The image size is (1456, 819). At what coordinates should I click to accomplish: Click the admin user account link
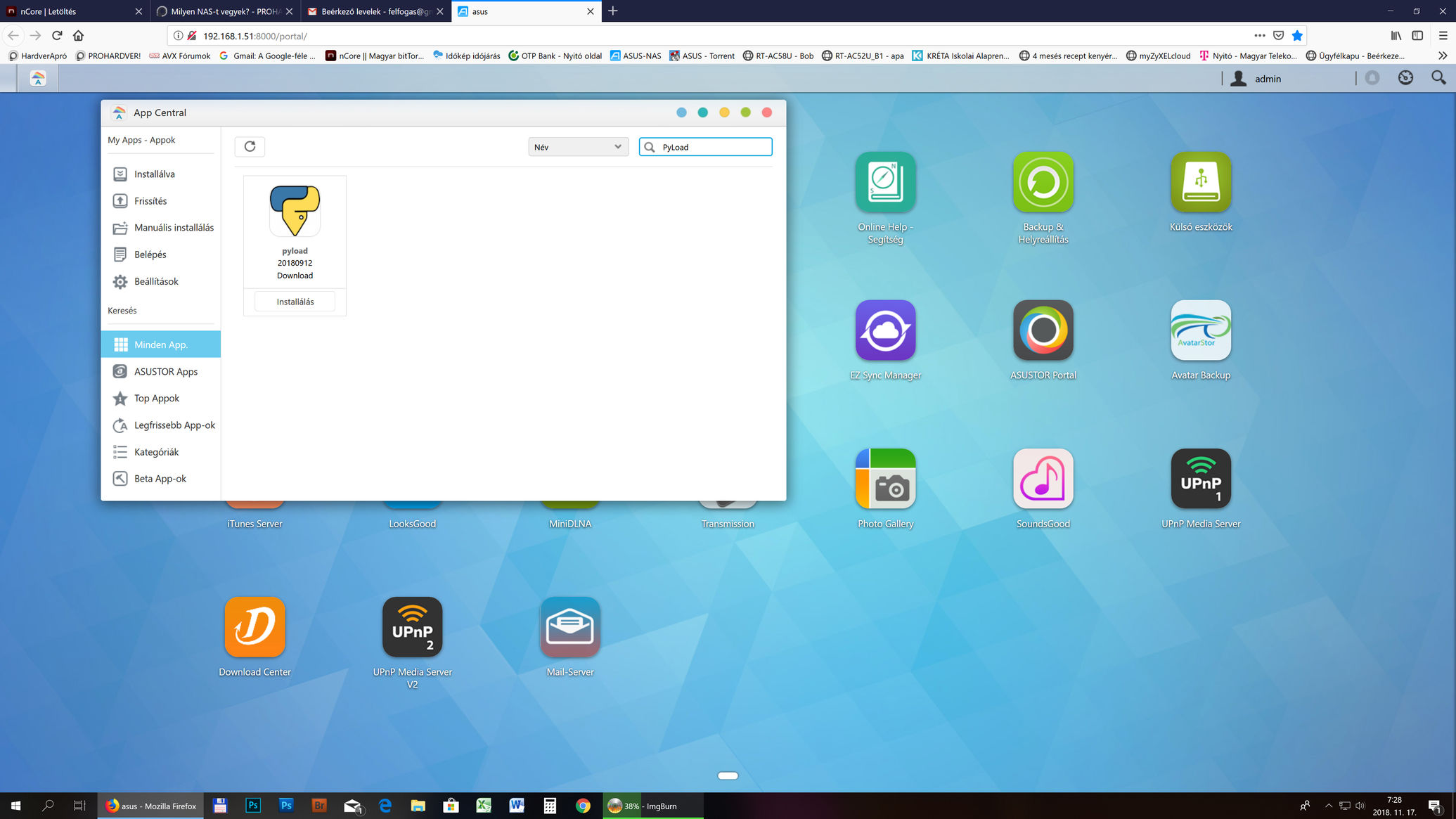click(1267, 79)
